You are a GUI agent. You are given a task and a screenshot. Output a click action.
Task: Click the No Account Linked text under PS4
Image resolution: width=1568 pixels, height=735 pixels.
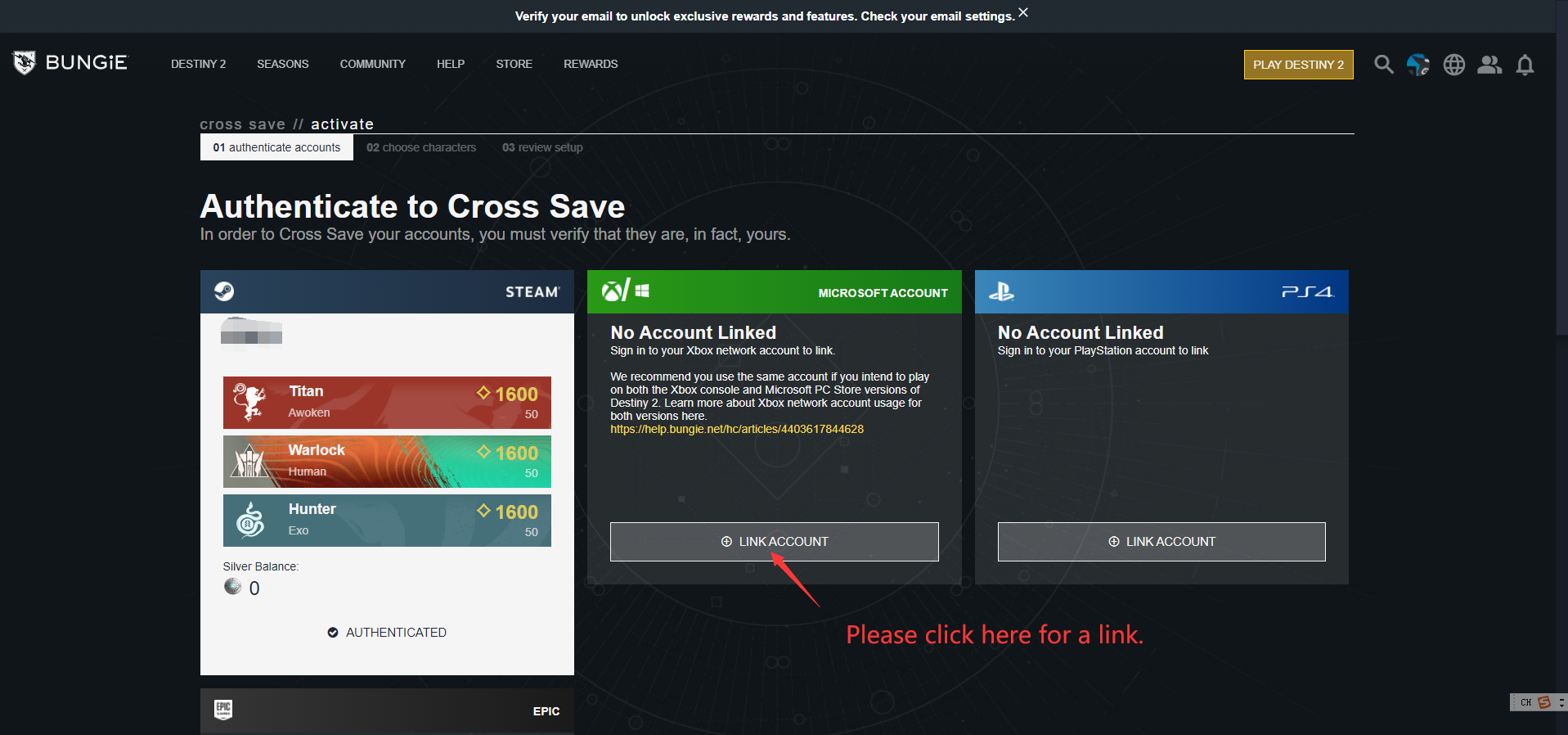click(x=1081, y=332)
